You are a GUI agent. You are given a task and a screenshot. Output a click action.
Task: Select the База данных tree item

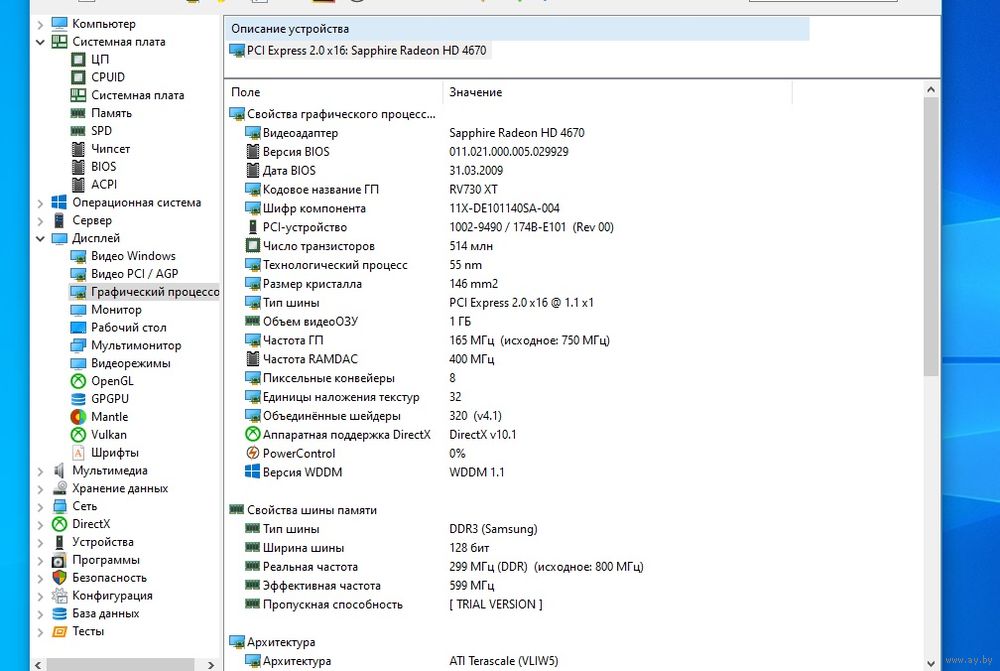coord(106,613)
